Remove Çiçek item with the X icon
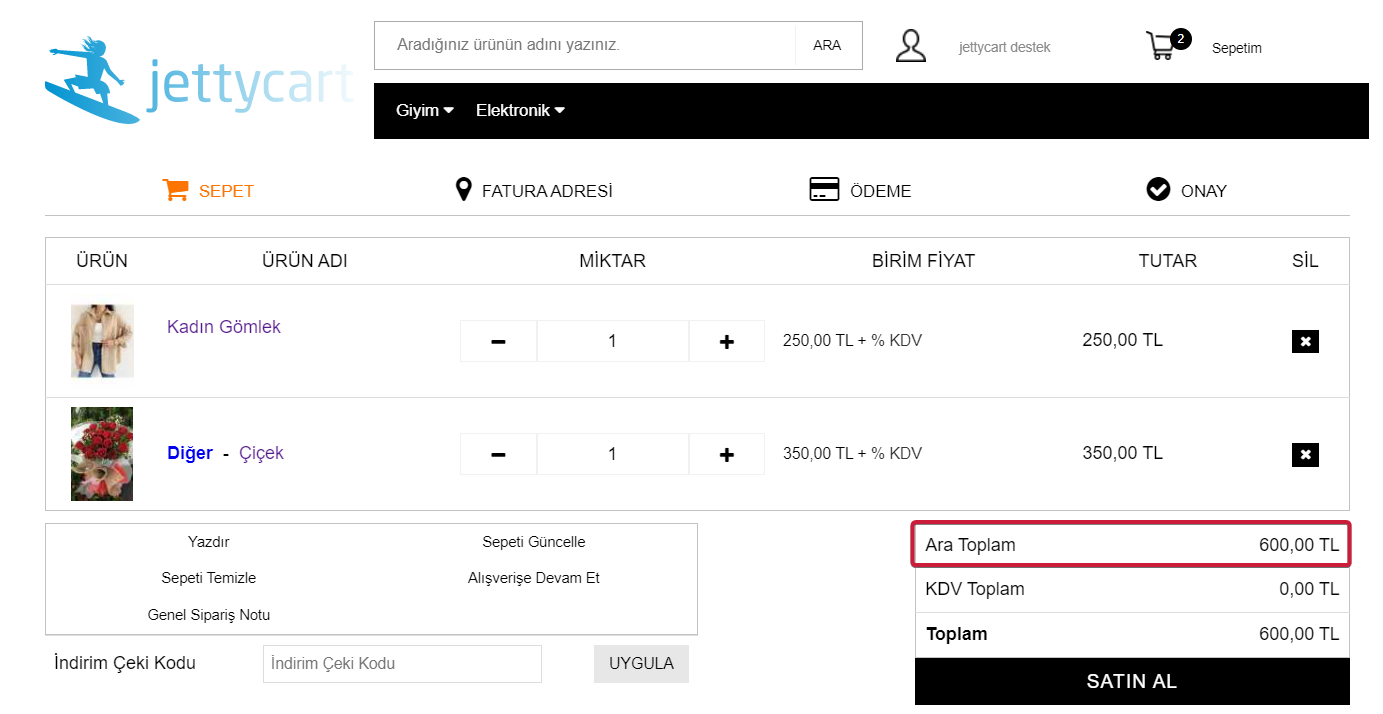This screenshot has height=714, width=1383. (1305, 455)
